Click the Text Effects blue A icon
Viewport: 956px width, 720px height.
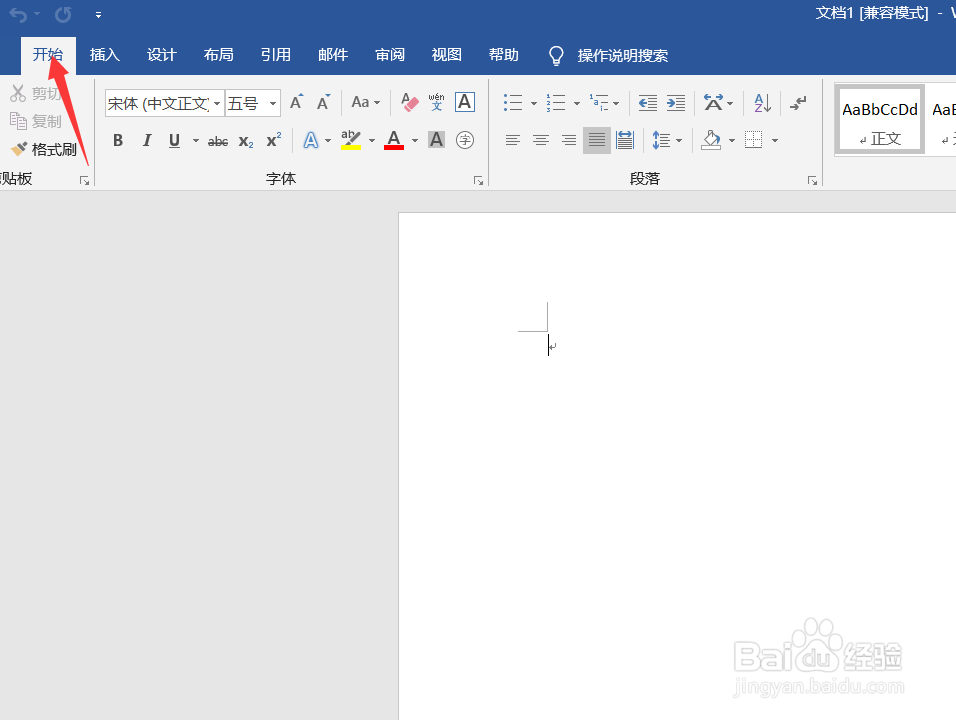(x=311, y=141)
